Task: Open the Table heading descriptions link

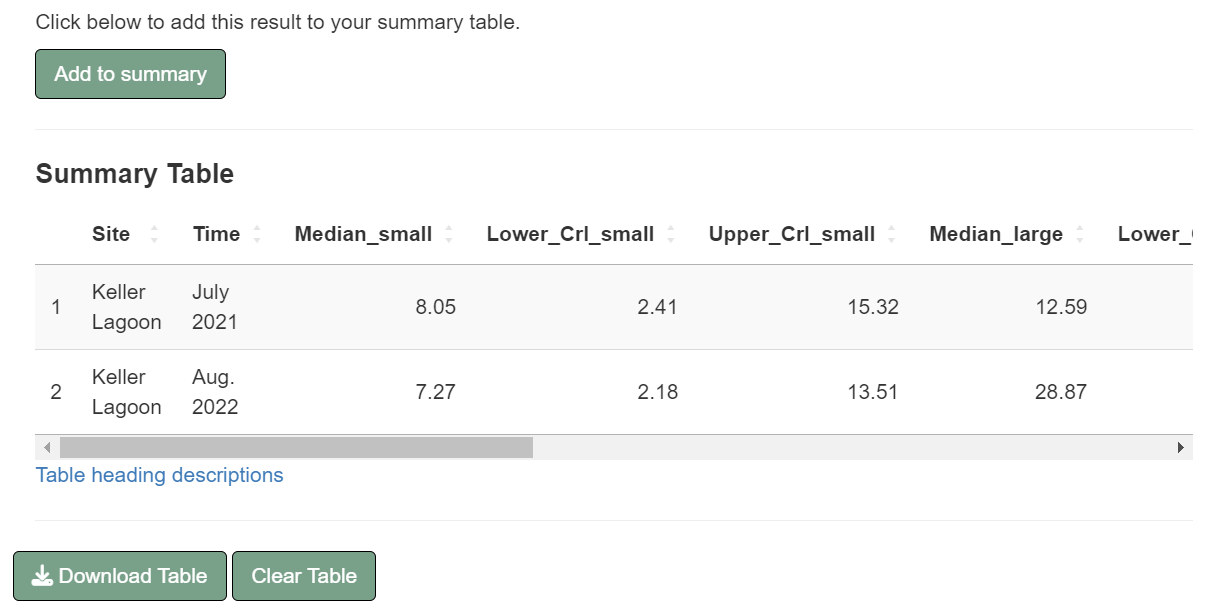Action: click(160, 475)
